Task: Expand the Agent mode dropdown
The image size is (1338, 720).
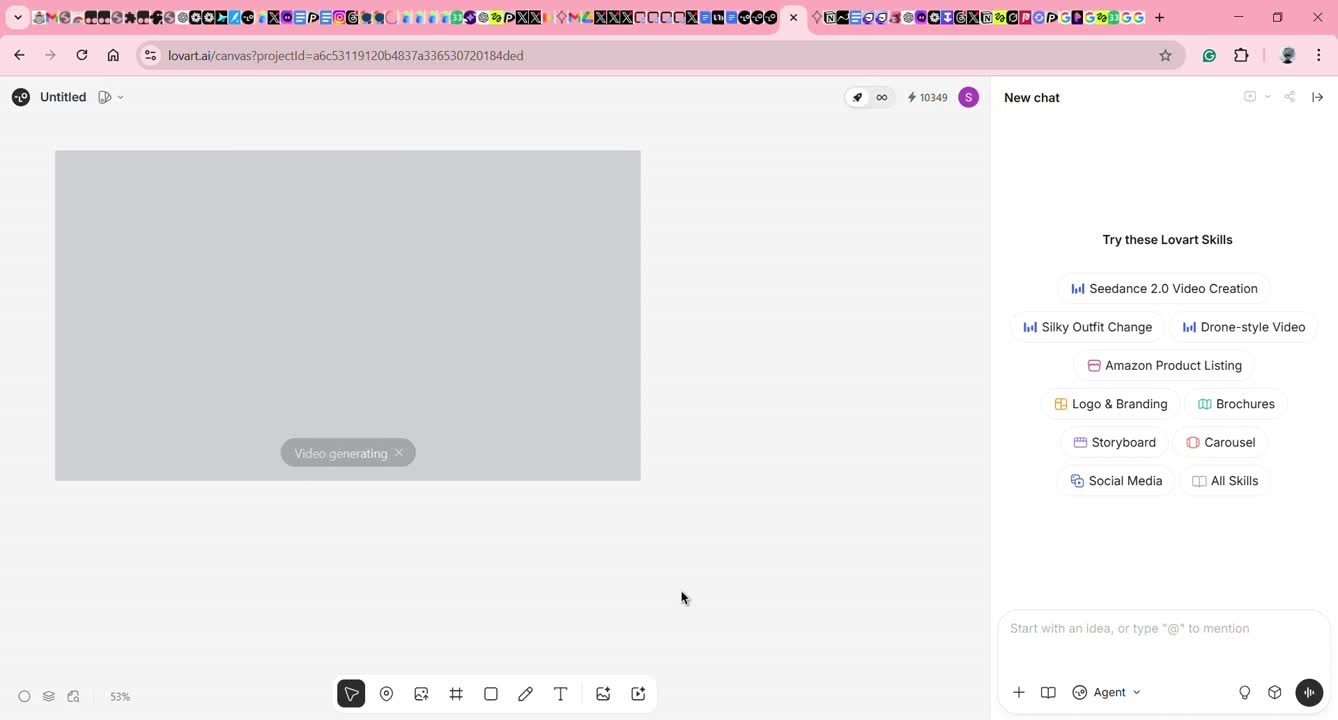Action: click(1107, 692)
